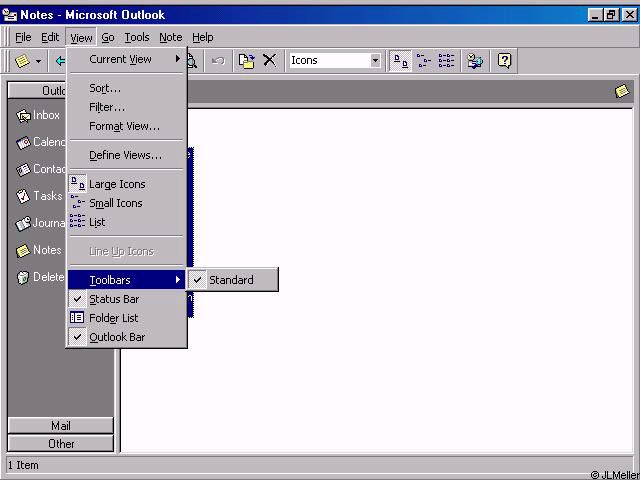Choose Format View... menu entry
640x480 pixels.
tap(126, 126)
